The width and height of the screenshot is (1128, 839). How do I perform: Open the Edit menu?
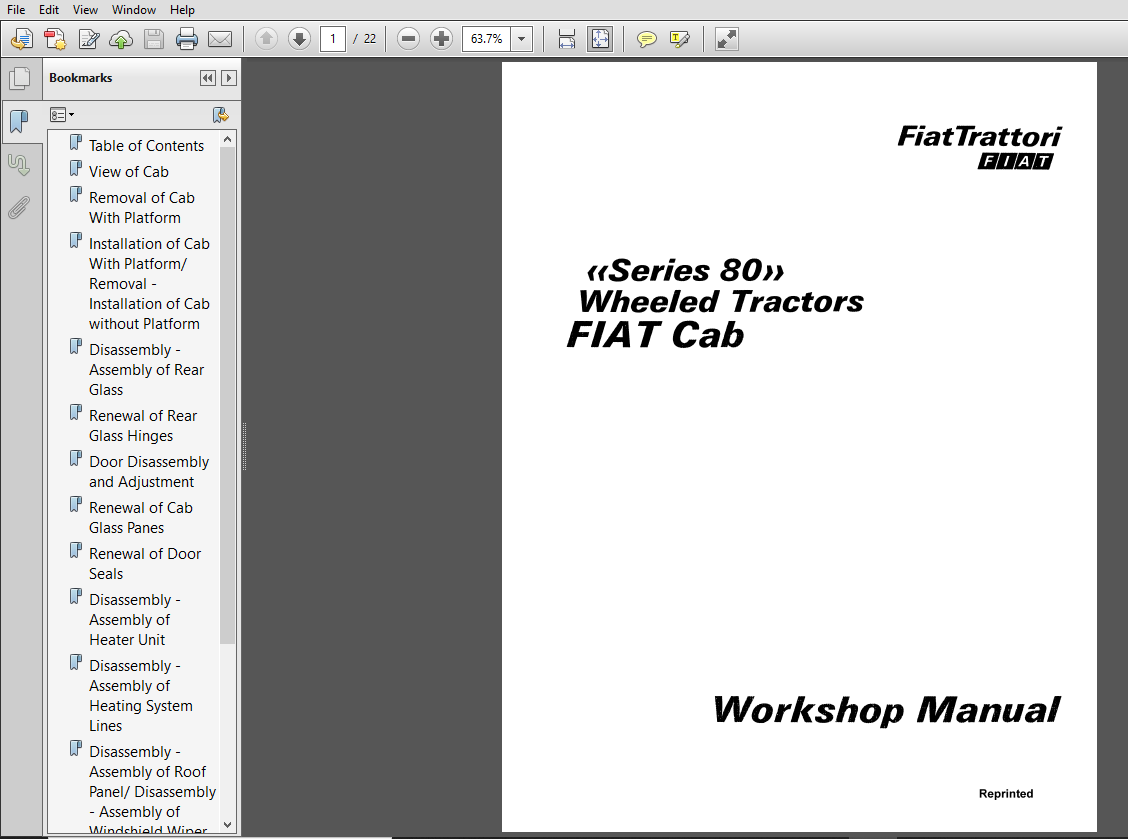pyautogui.click(x=49, y=9)
